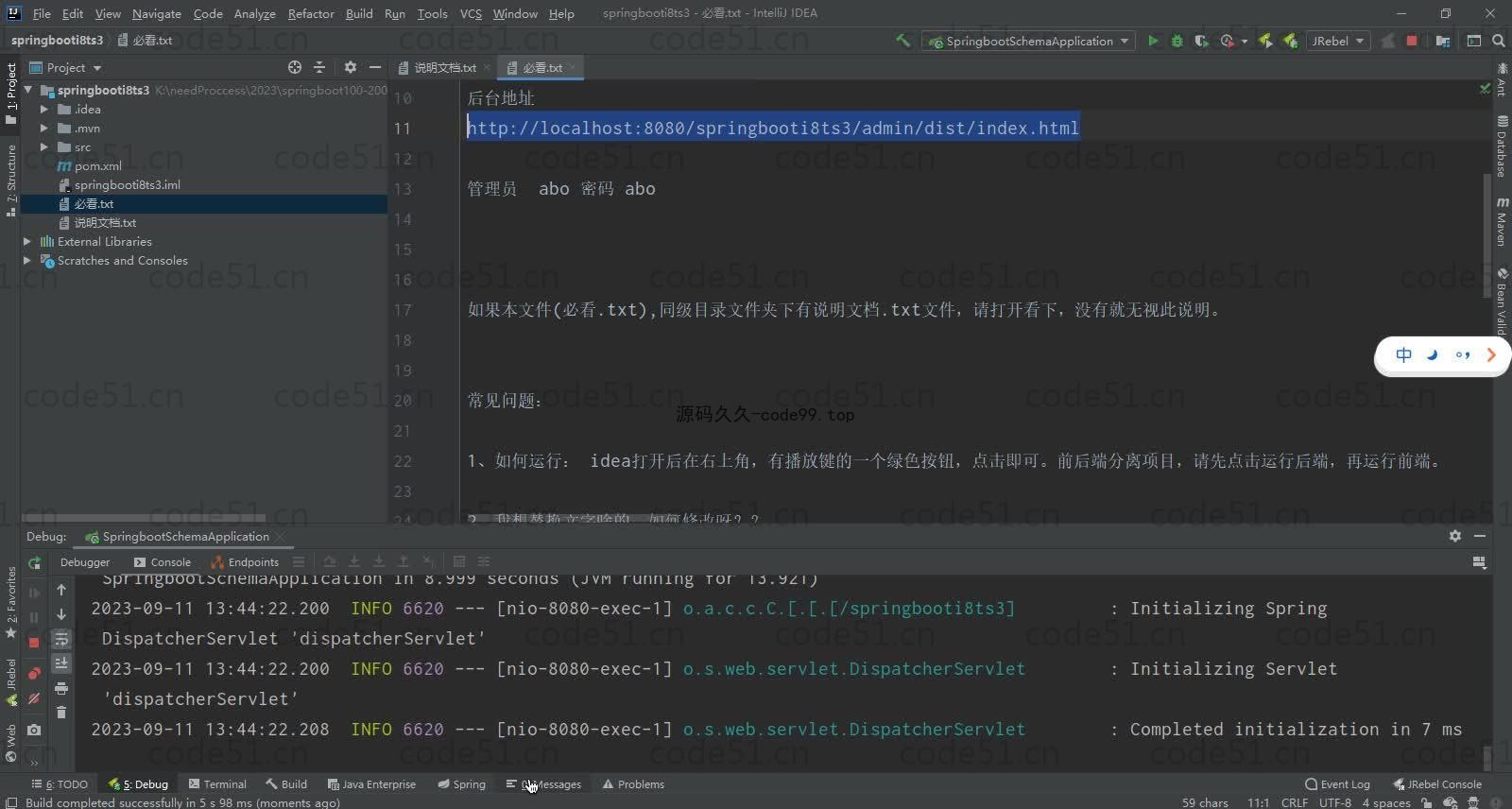Switch to the Debugger tab
Viewport: 1512px width, 809px height.
85,561
